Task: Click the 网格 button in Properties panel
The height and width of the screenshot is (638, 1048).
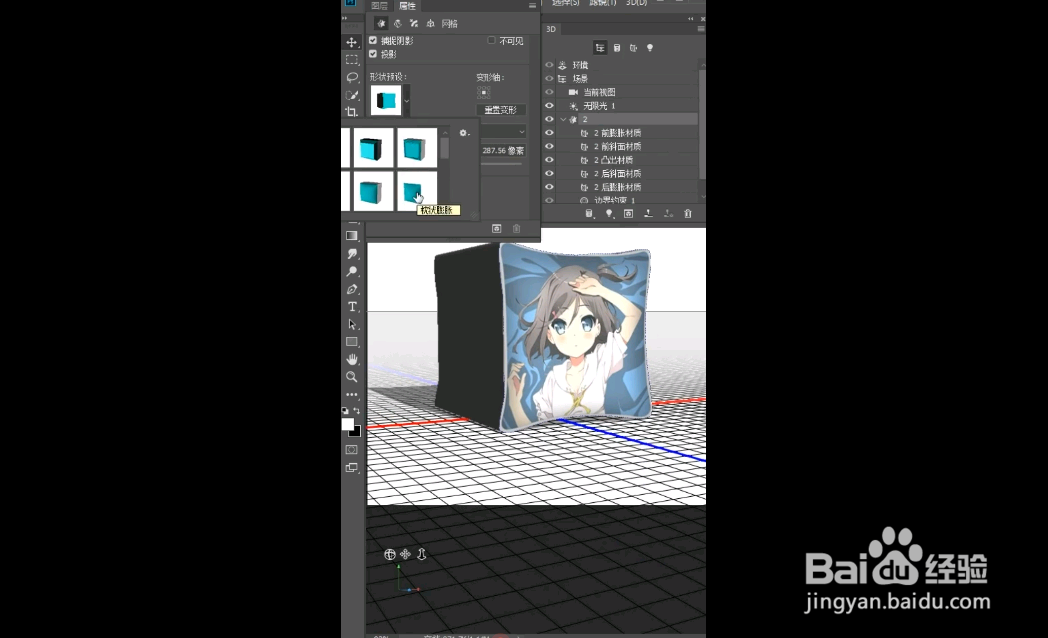Action: click(x=448, y=23)
